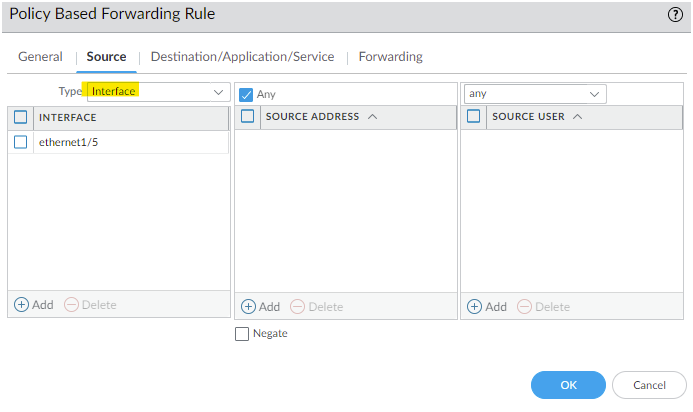693x412 pixels.
Task: Open the Destination/Application/Service tab
Action: click(x=242, y=57)
